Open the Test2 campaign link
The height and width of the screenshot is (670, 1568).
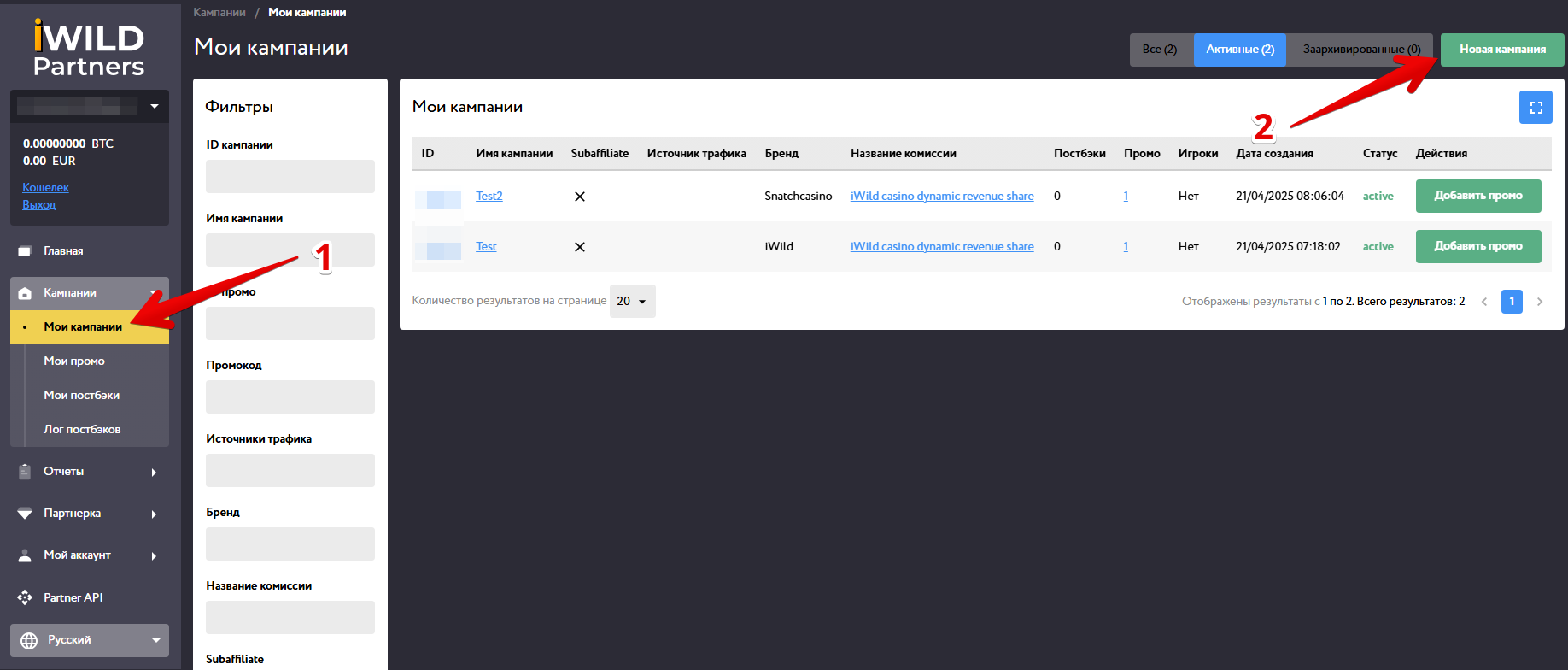click(489, 196)
